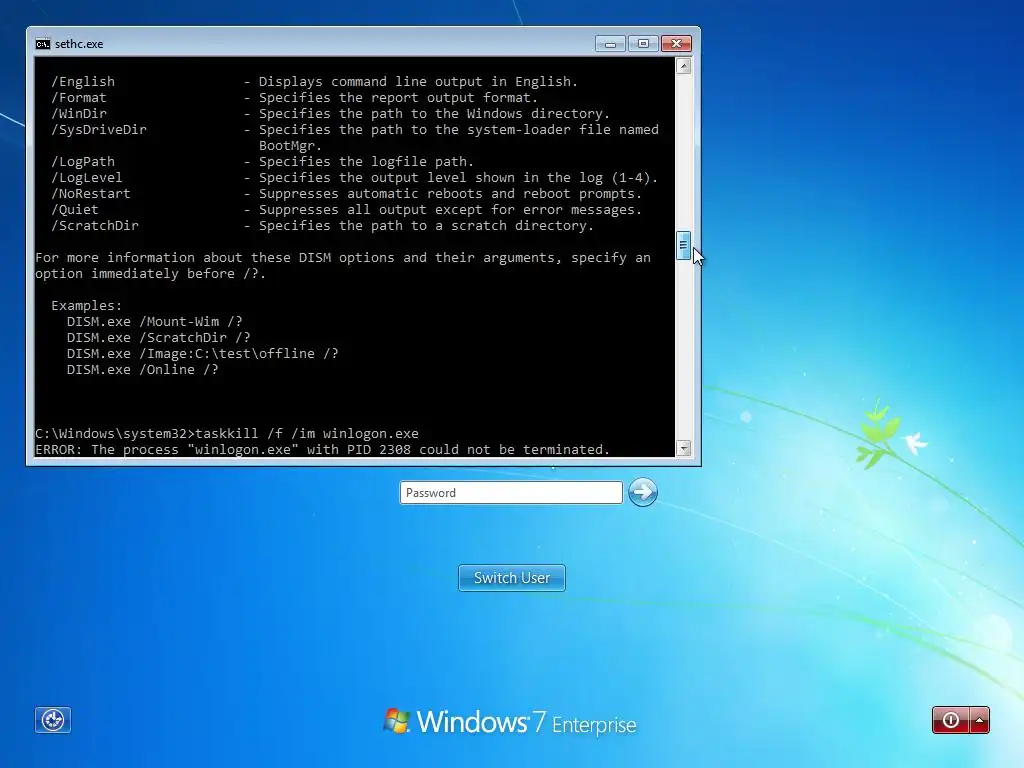
Task: Click the sethc.exe title bar text
Action: tap(79, 44)
